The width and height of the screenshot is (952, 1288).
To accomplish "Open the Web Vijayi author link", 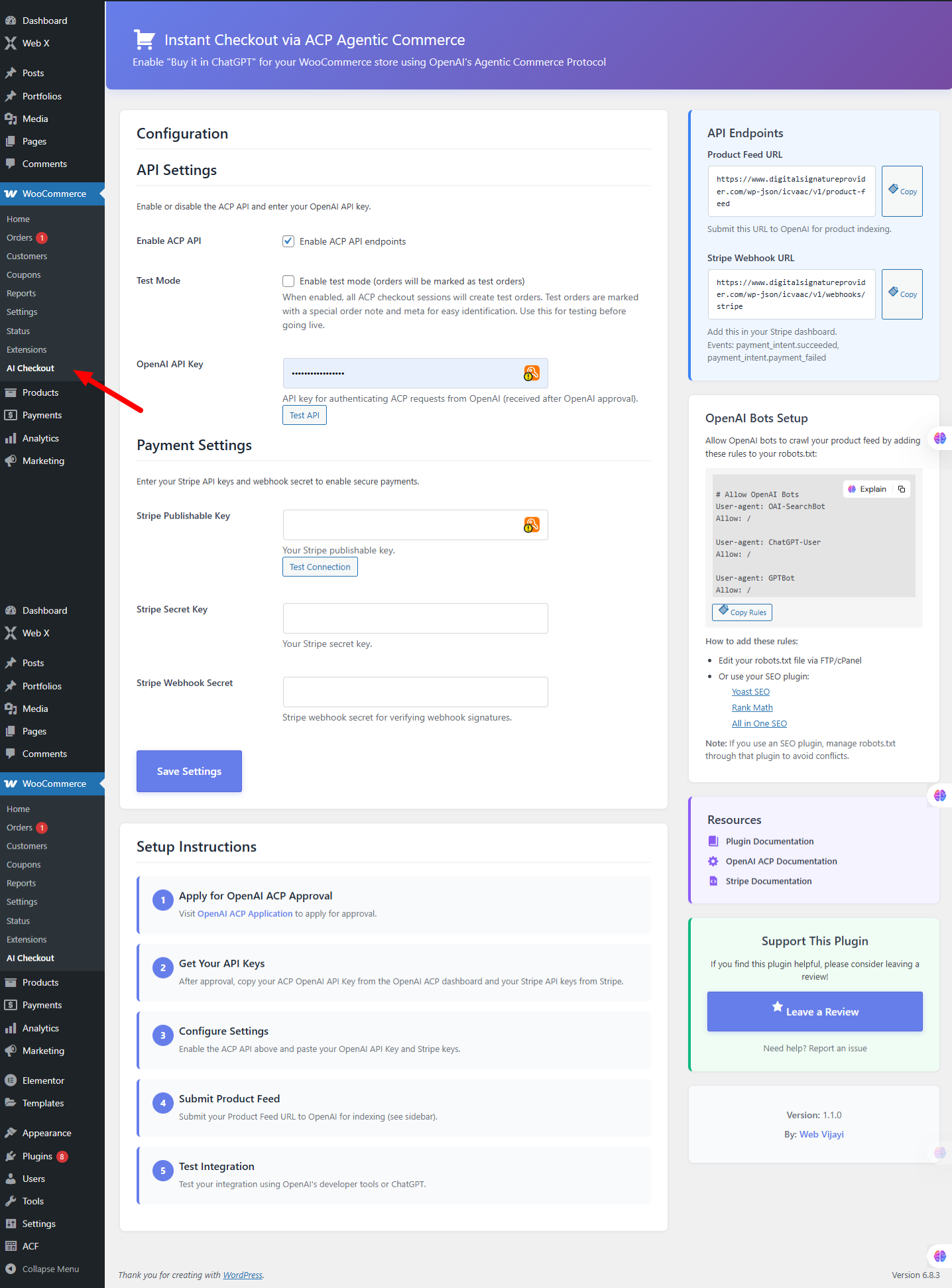I will [x=821, y=1134].
